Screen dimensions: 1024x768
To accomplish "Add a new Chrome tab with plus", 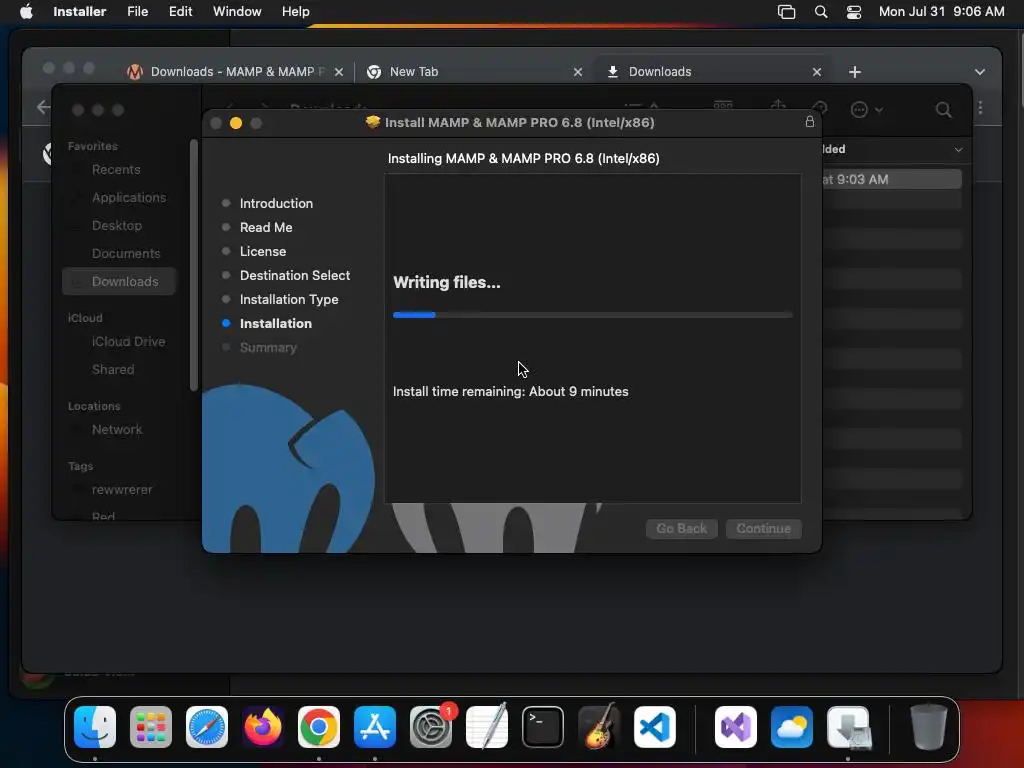I will click(855, 72).
